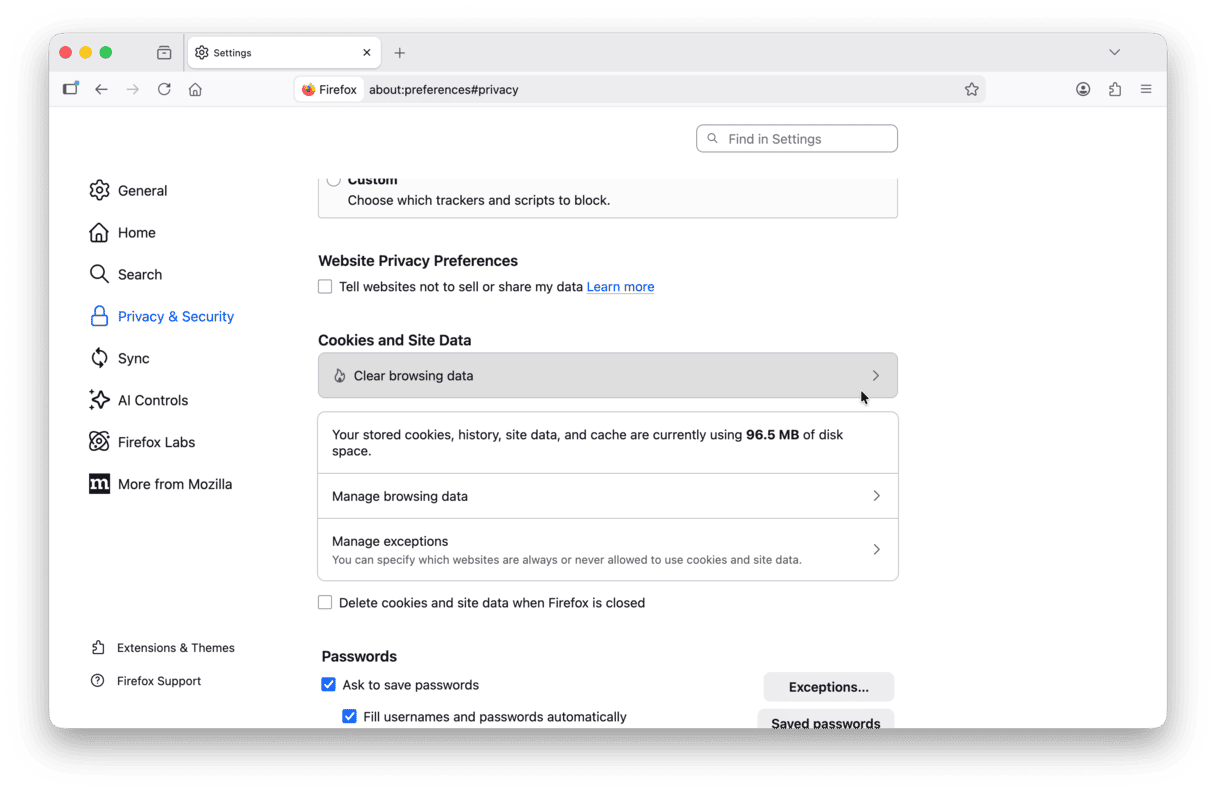Click the Learn more link
Image resolution: width=1216 pixels, height=793 pixels.
tap(620, 286)
